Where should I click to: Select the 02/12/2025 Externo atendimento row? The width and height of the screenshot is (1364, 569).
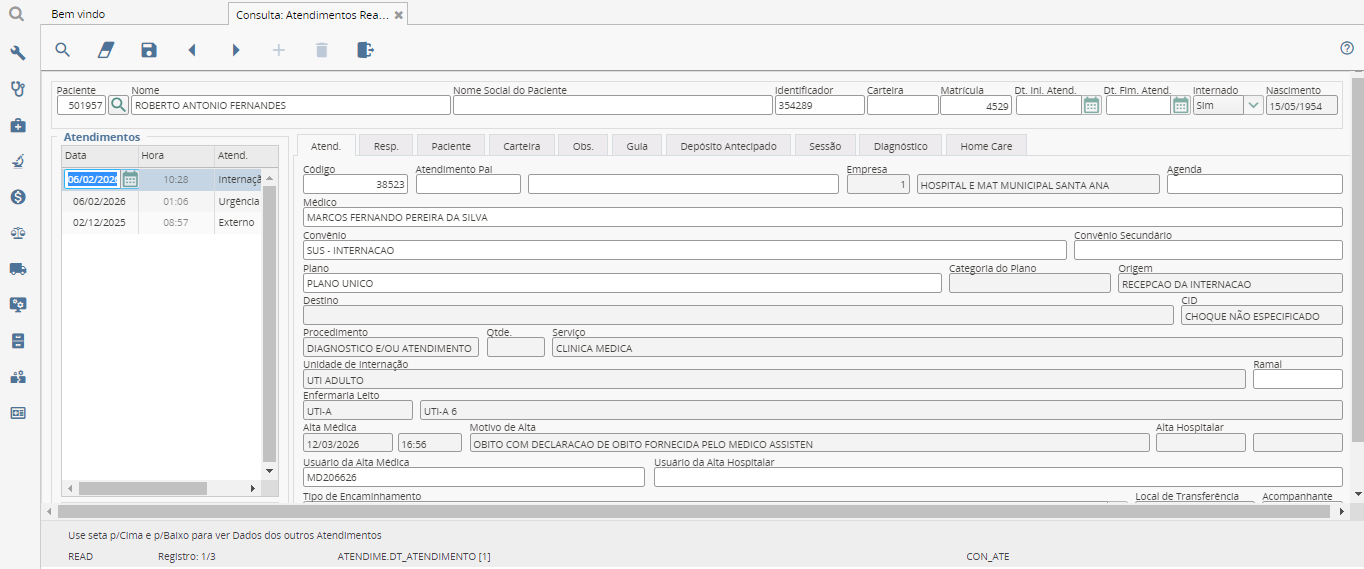click(160, 223)
